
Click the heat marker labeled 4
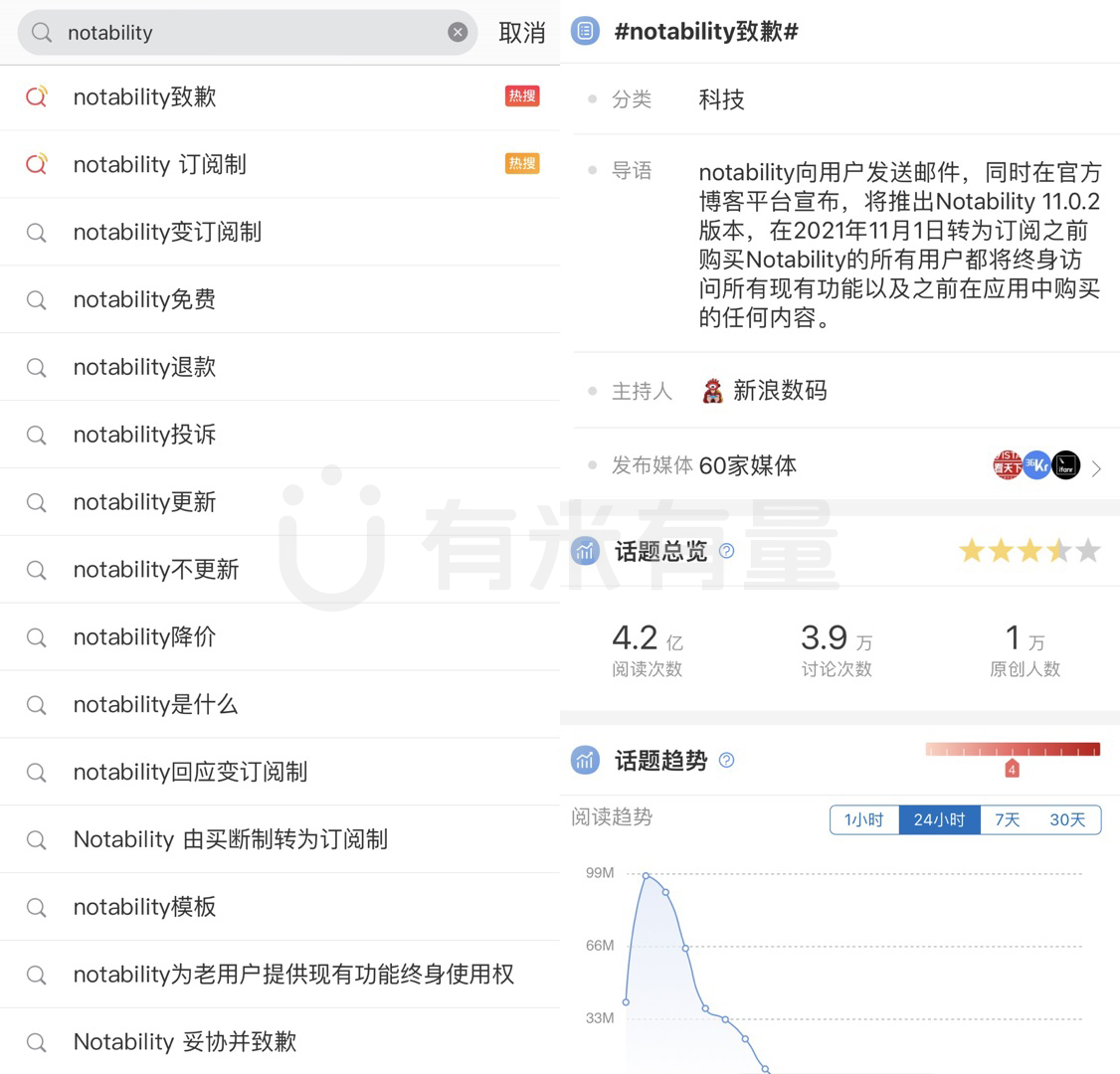pos(1013,769)
